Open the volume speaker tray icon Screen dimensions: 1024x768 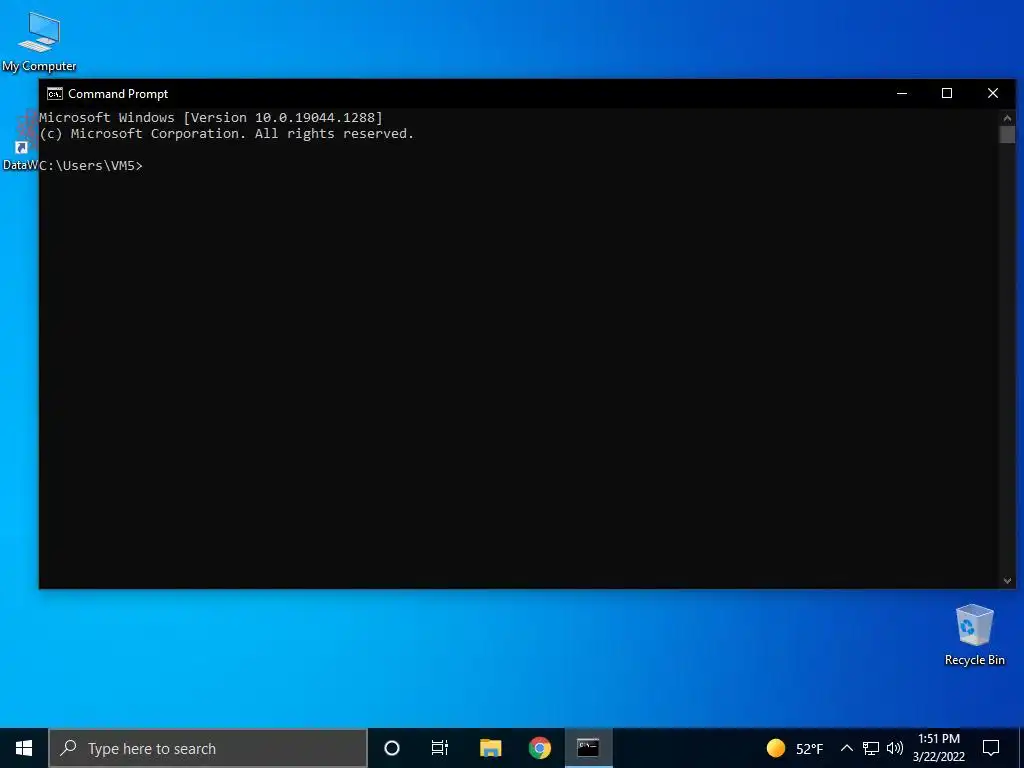(895, 748)
